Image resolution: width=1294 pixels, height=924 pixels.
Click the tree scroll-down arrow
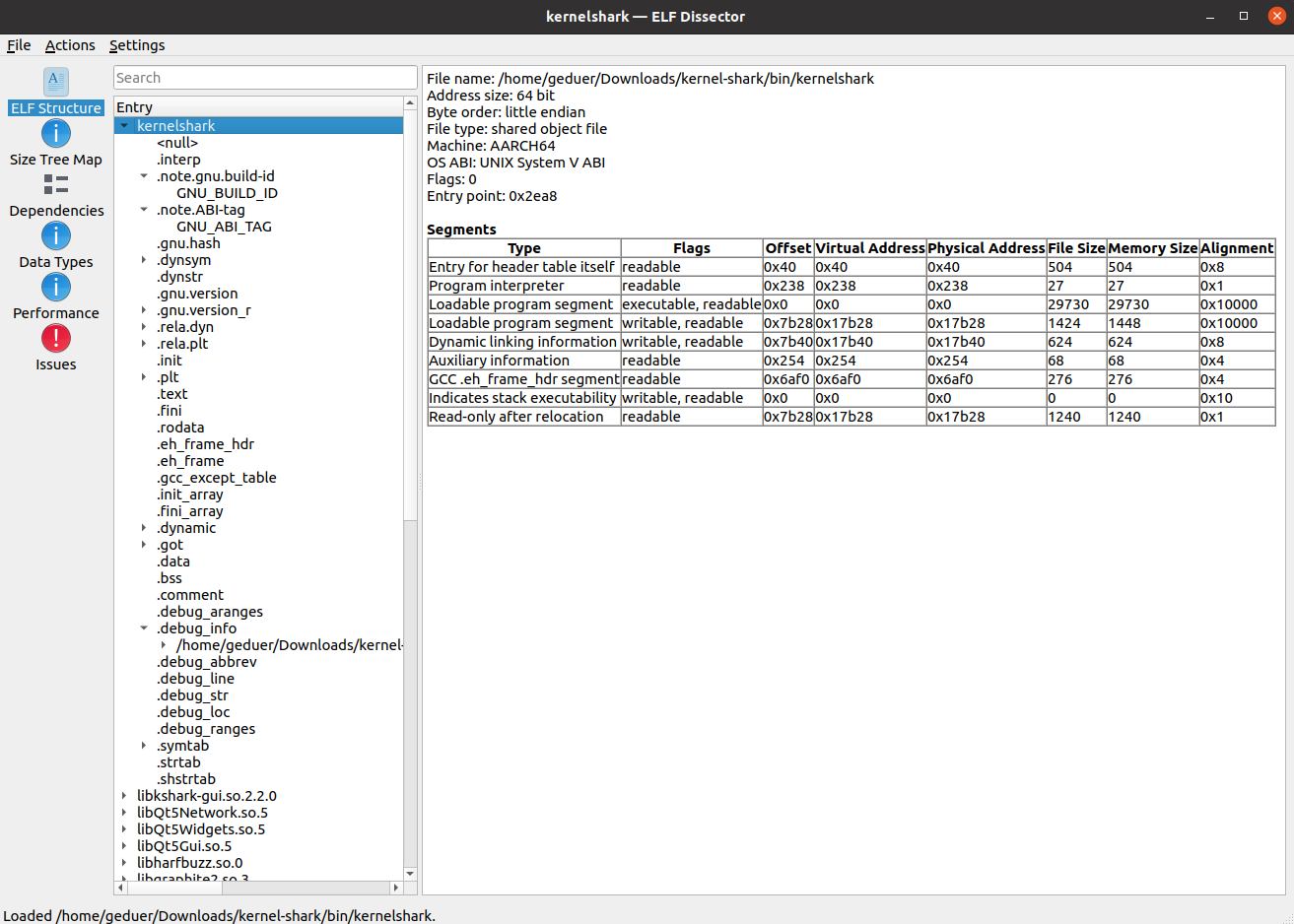tap(411, 874)
